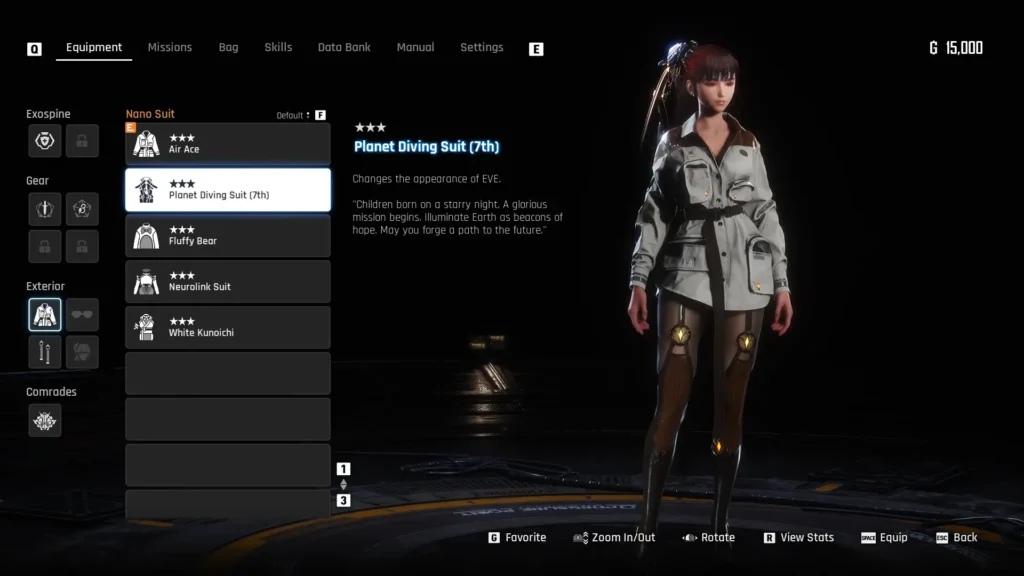Viewport: 1024px width, 576px height.
Task: Choose the Fluffy Bear suit
Action: pos(228,236)
